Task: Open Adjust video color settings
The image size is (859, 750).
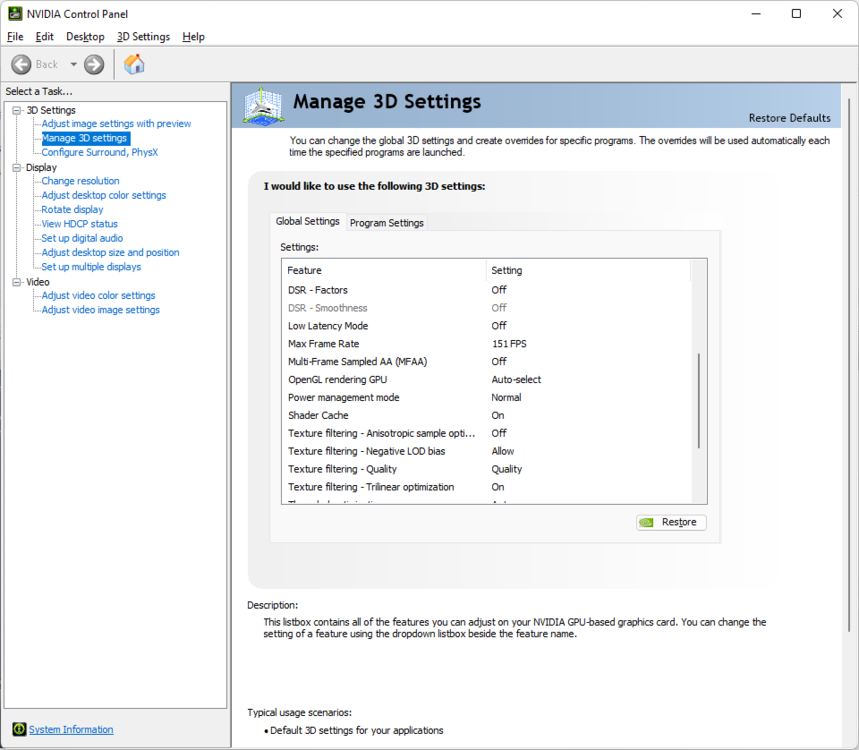Action: pyautogui.click(x=98, y=295)
